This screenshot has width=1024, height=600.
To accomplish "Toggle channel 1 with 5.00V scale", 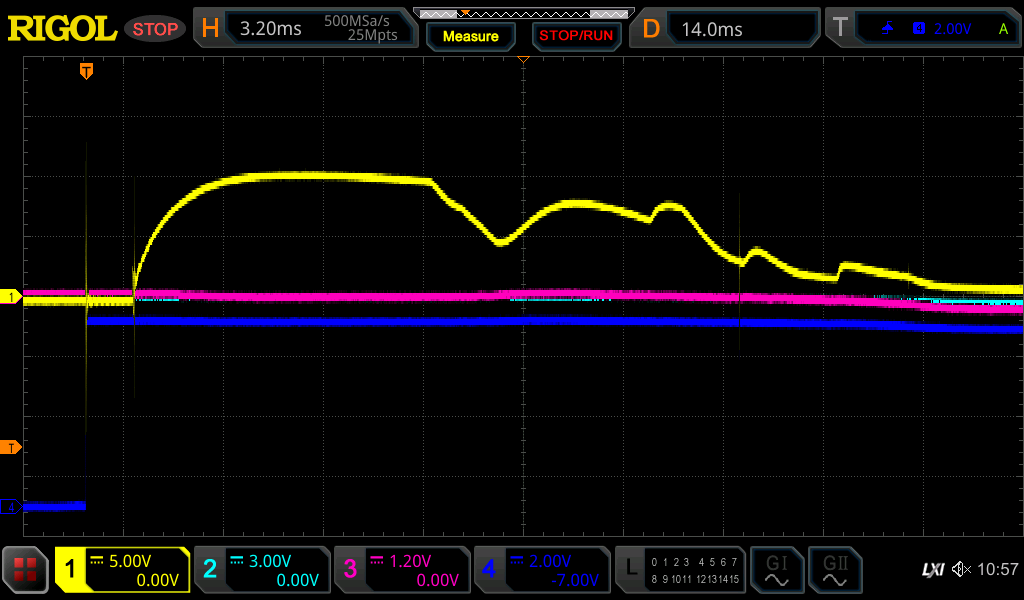I will coord(122,570).
